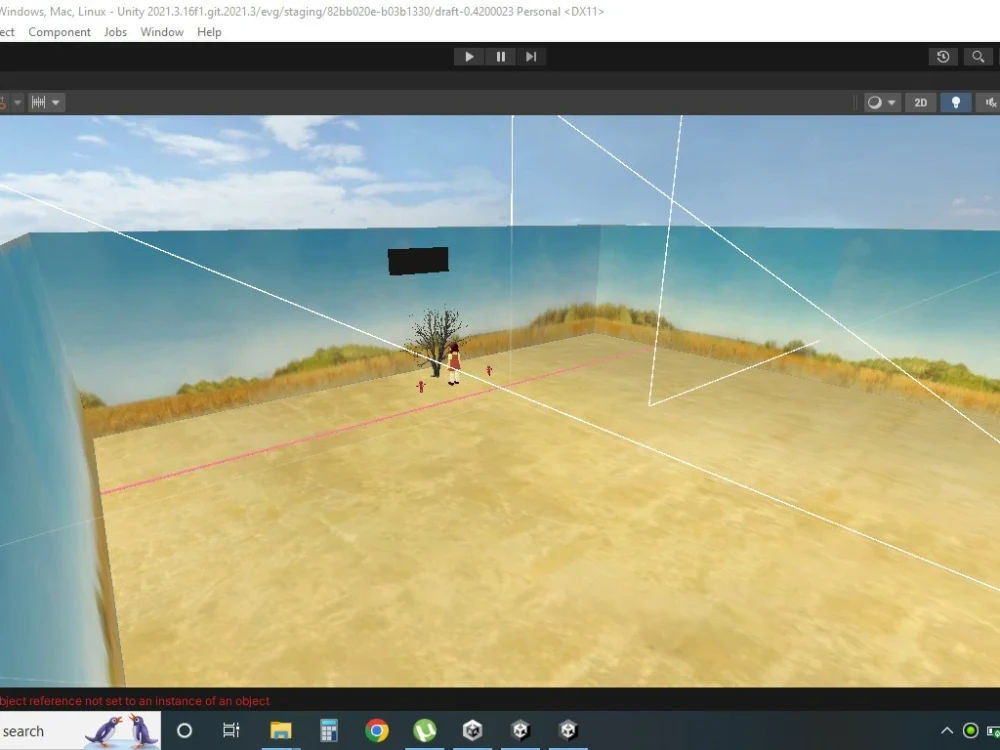Open the Window menu
1000x750 pixels.
(x=161, y=31)
